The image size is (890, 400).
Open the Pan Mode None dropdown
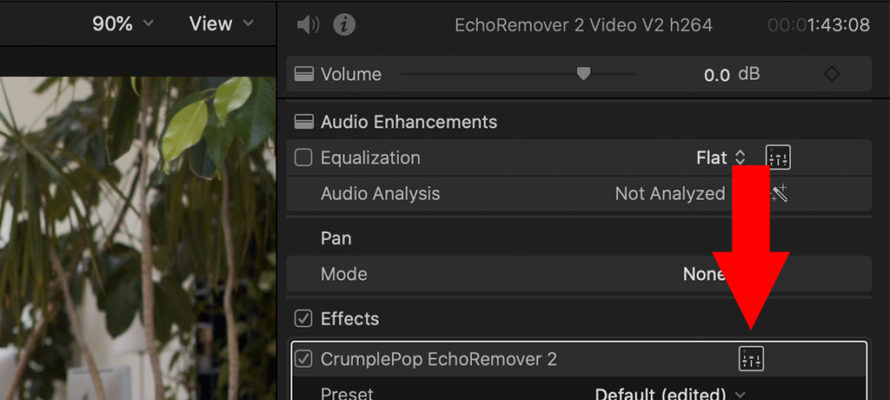click(x=704, y=274)
